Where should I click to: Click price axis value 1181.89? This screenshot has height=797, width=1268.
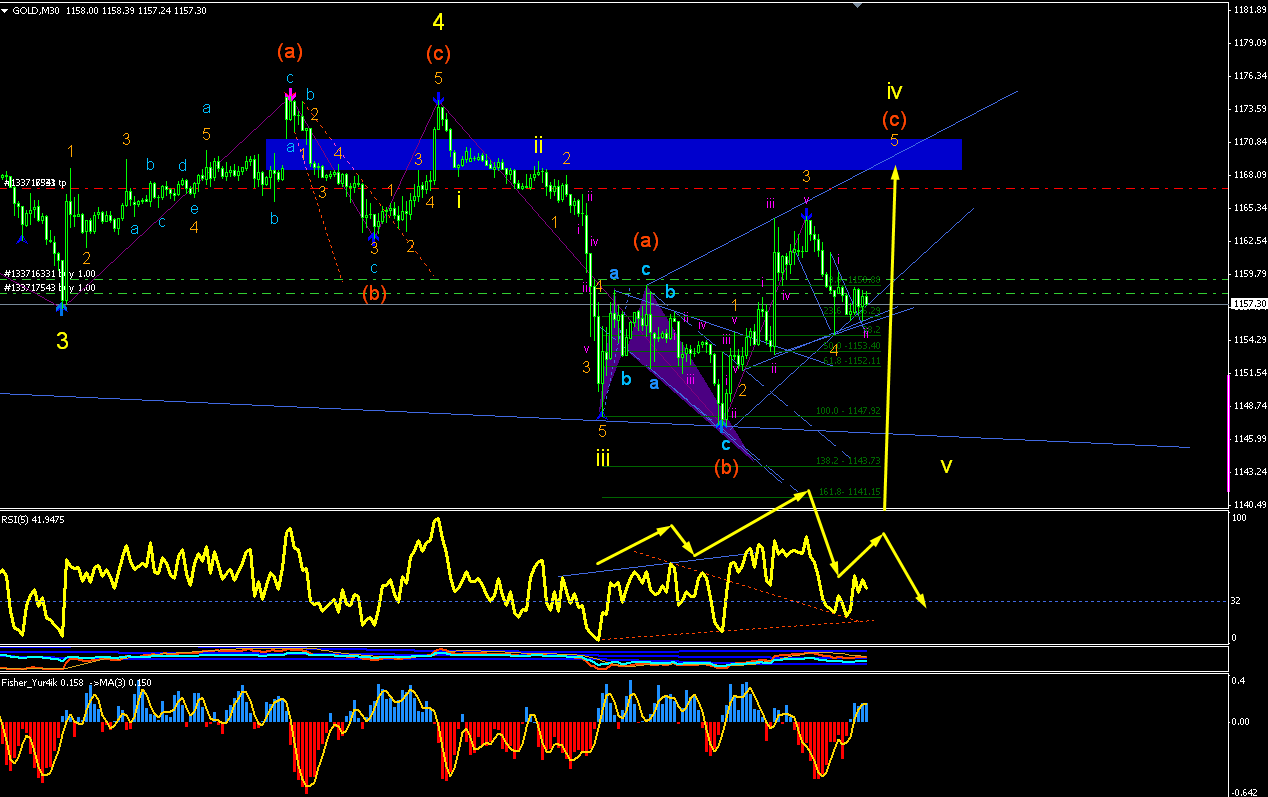1250,10
